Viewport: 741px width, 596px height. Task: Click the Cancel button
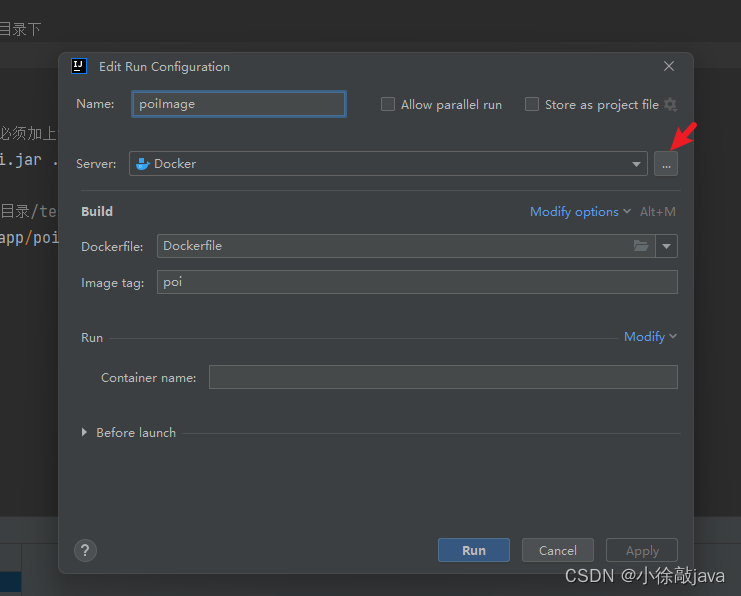[558, 550]
